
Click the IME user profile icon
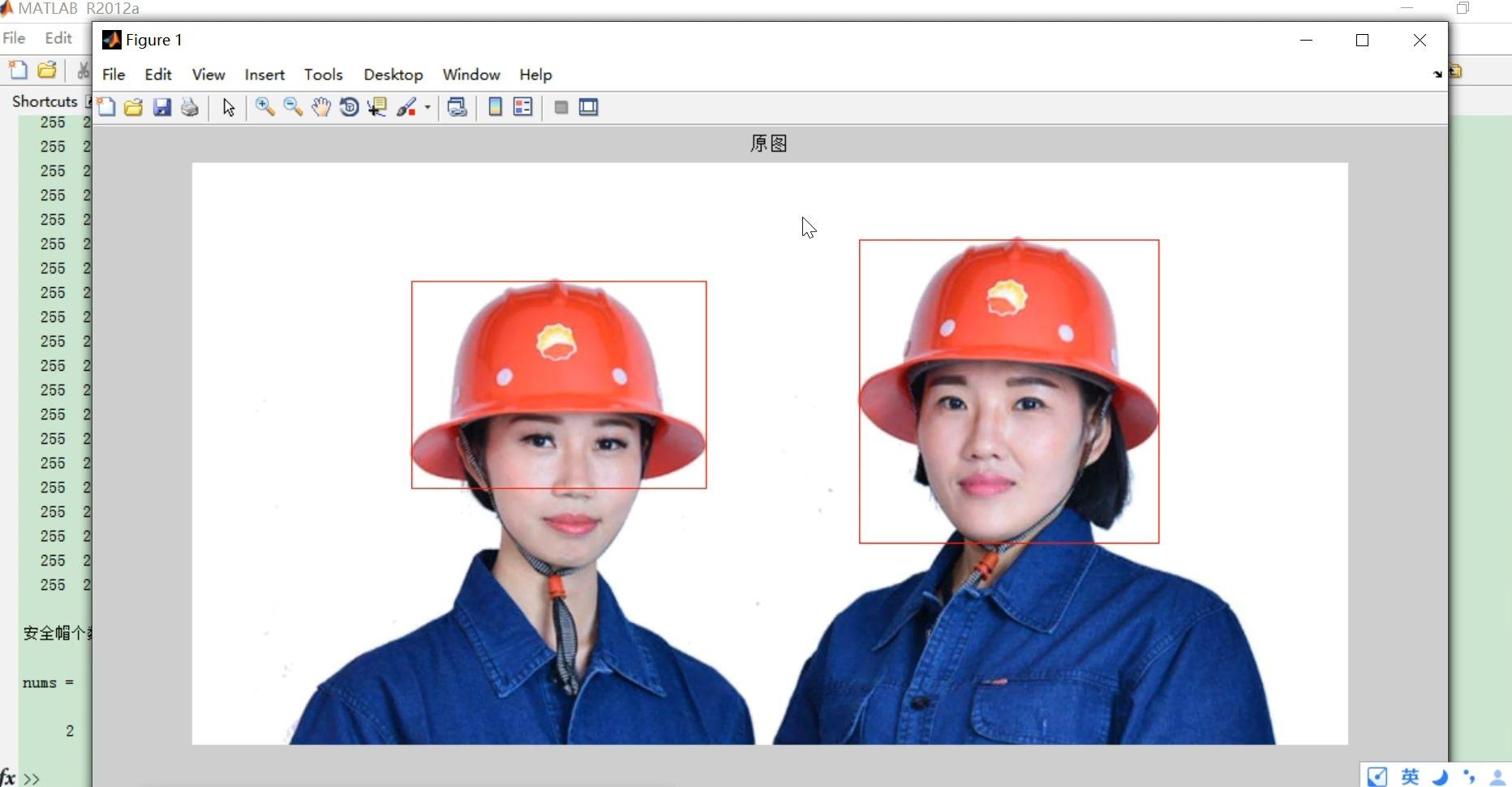pyautogui.click(x=1498, y=777)
